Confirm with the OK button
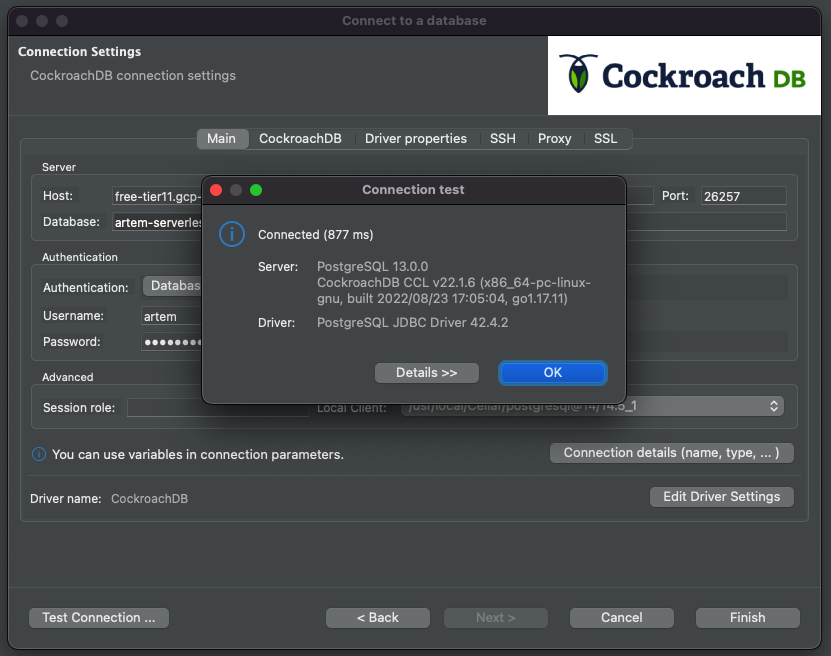The height and width of the screenshot is (656, 831). click(552, 373)
